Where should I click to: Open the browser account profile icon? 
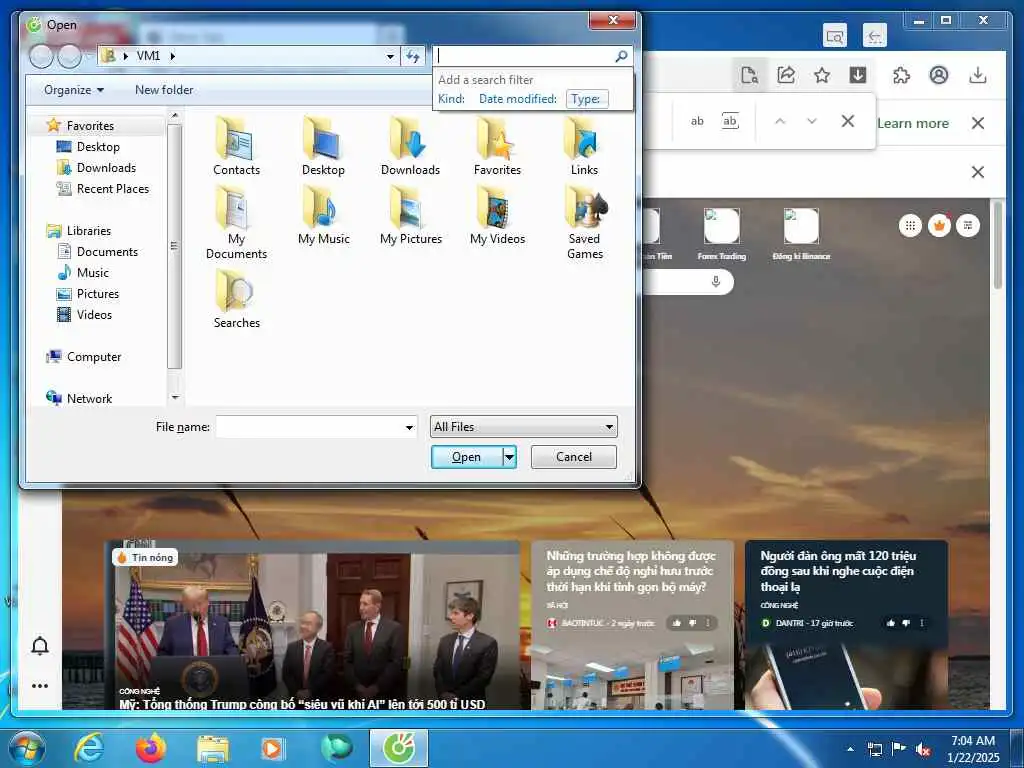tap(938, 75)
